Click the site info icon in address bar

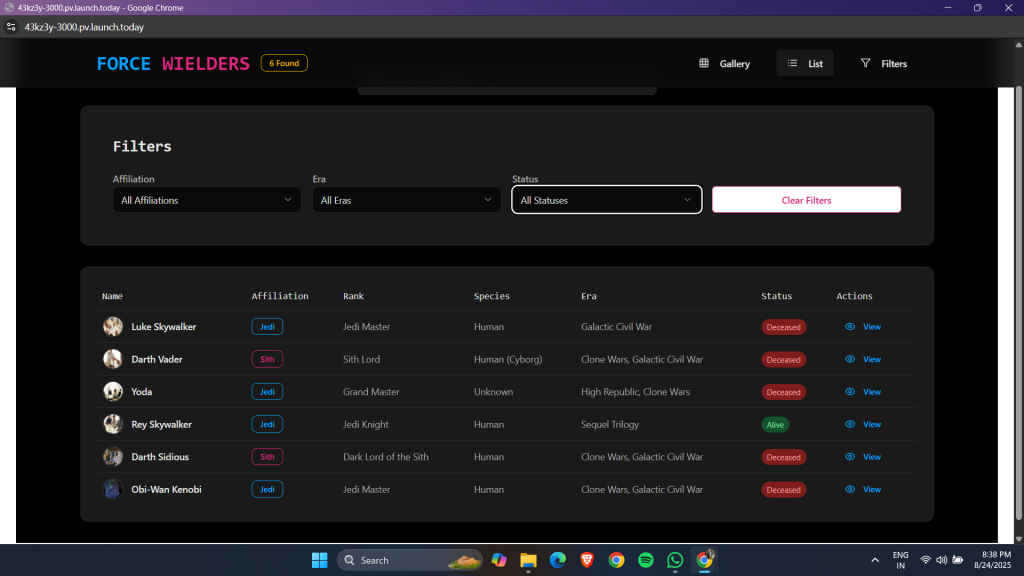tap(11, 27)
